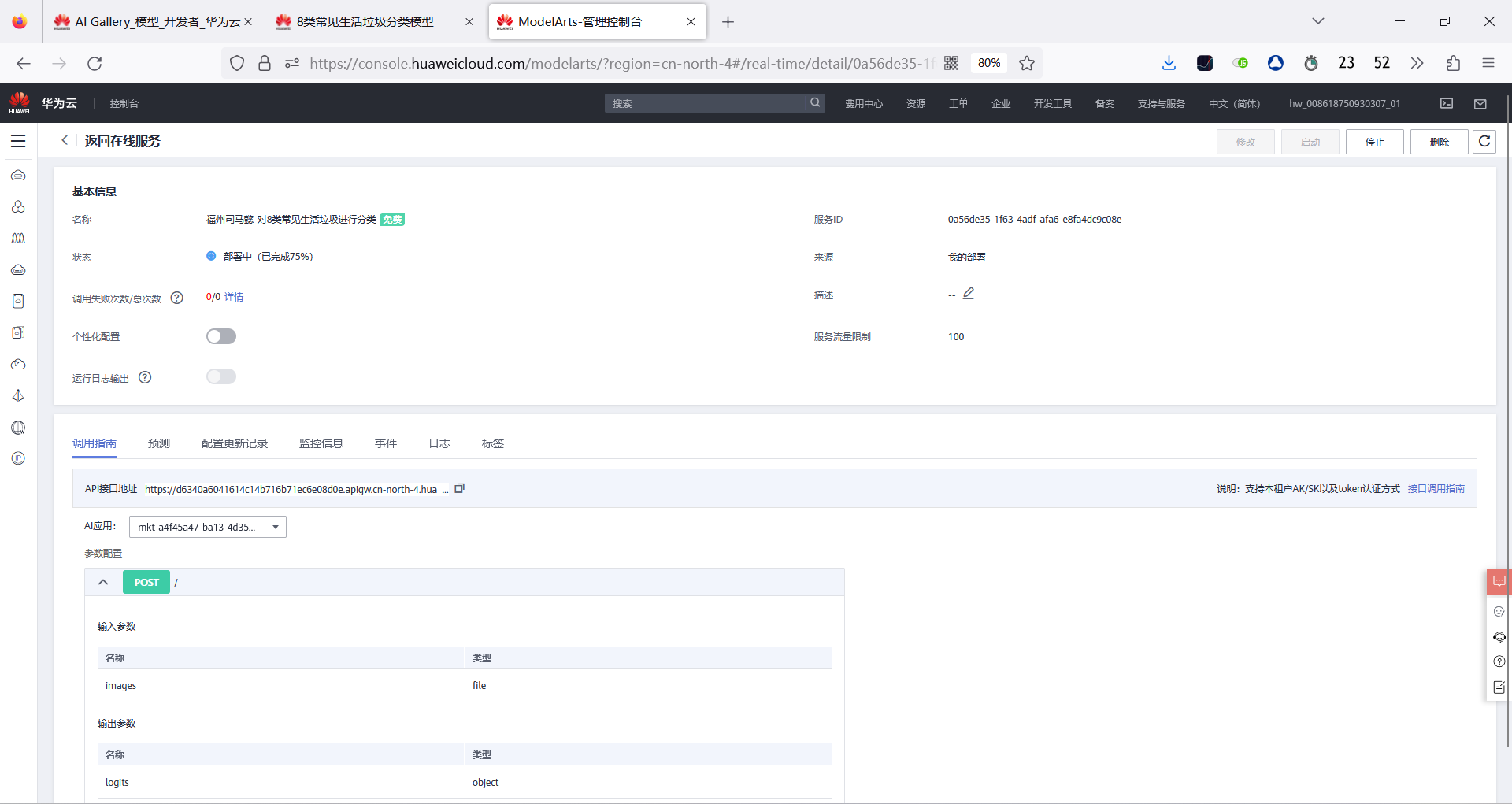Image resolution: width=1512 pixels, height=804 pixels.
Task: Open the 详情 link next to 0/0
Action: pyautogui.click(x=234, y=297)
